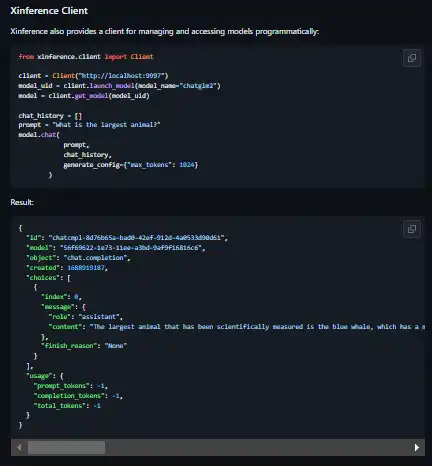
Task: Click the horizontal scrollbar thumb
Action: 66,447
